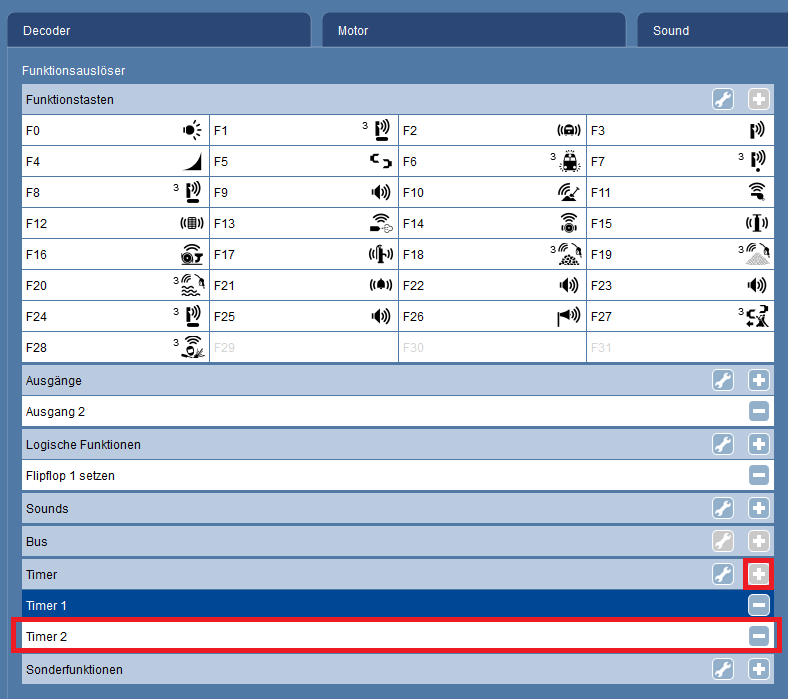788x699 pixels.
Task: Switch to the Sound tab
Action: [711, 30]
